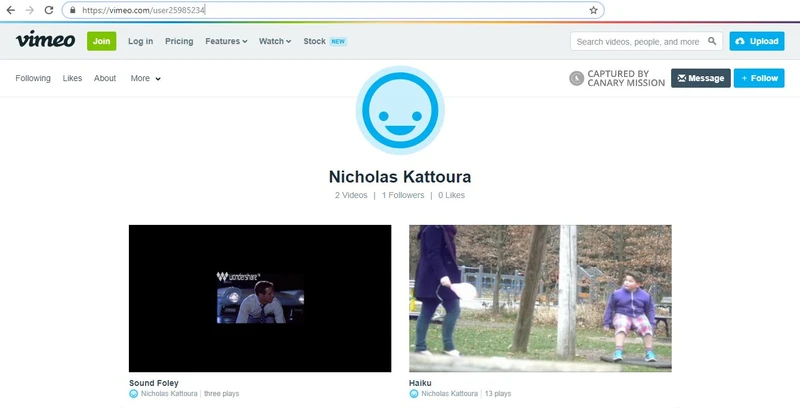Click the browser forward arrow
Viewport: 800px width, 408px height.
pyautogui.click(x=30, y=10)
